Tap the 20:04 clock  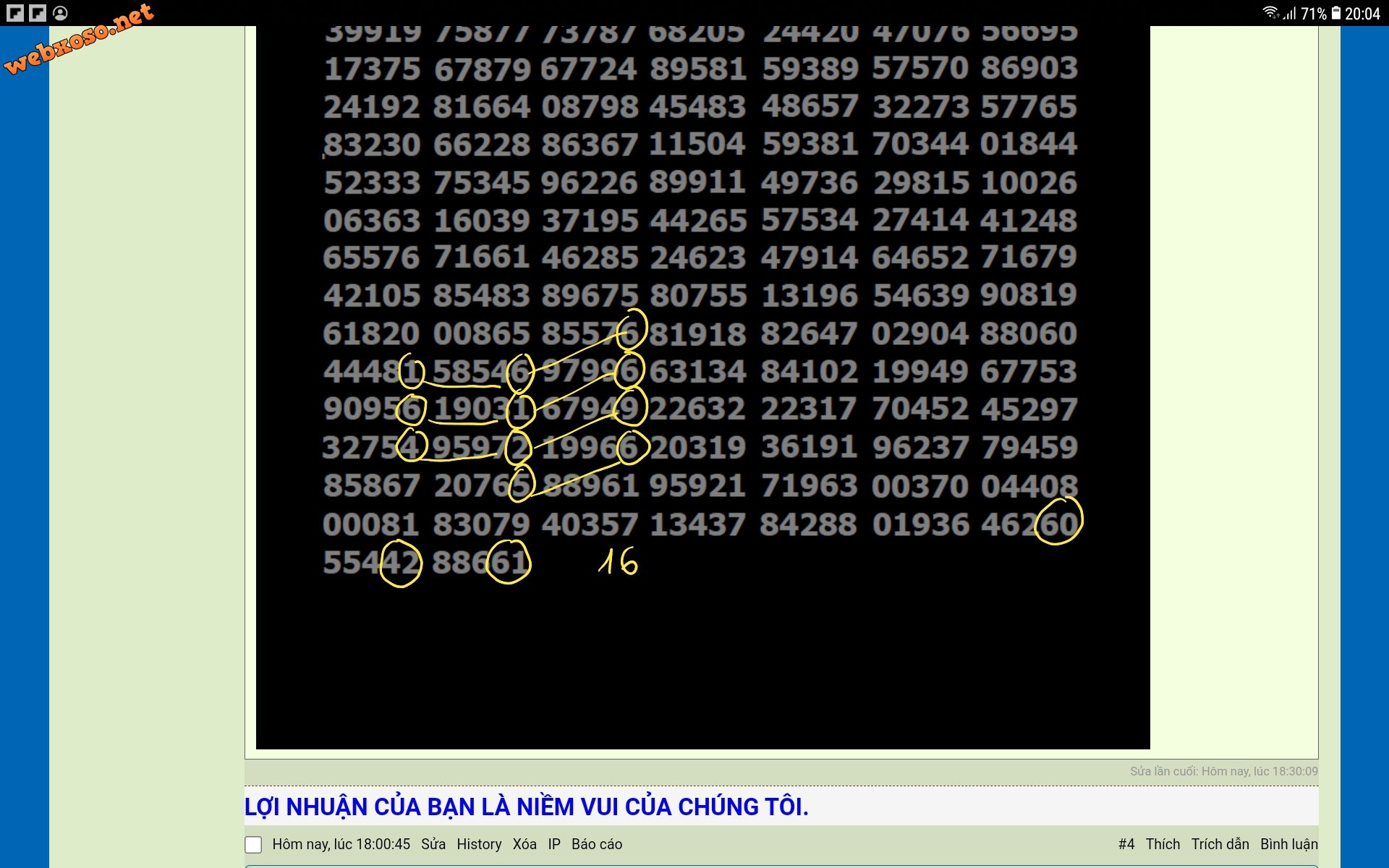(1362, 13)
